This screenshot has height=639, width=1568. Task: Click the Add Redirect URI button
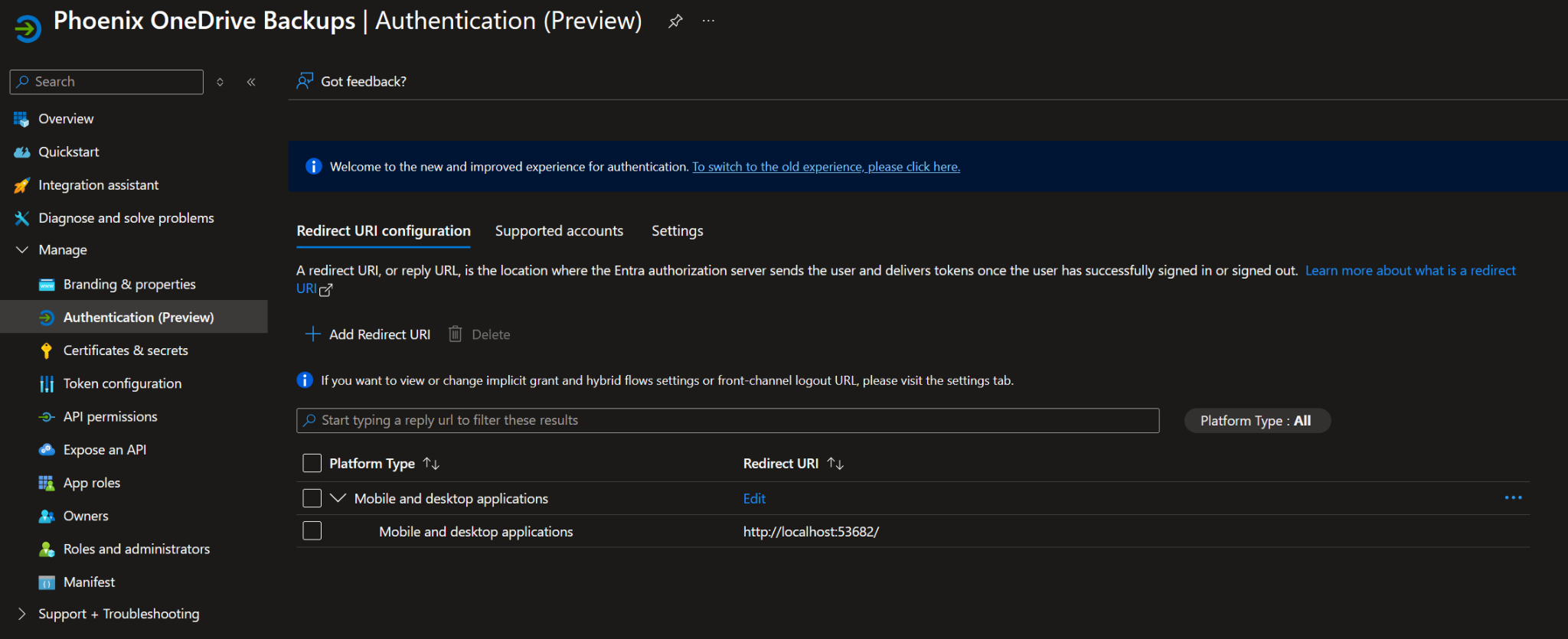click(x=367, y=334)
